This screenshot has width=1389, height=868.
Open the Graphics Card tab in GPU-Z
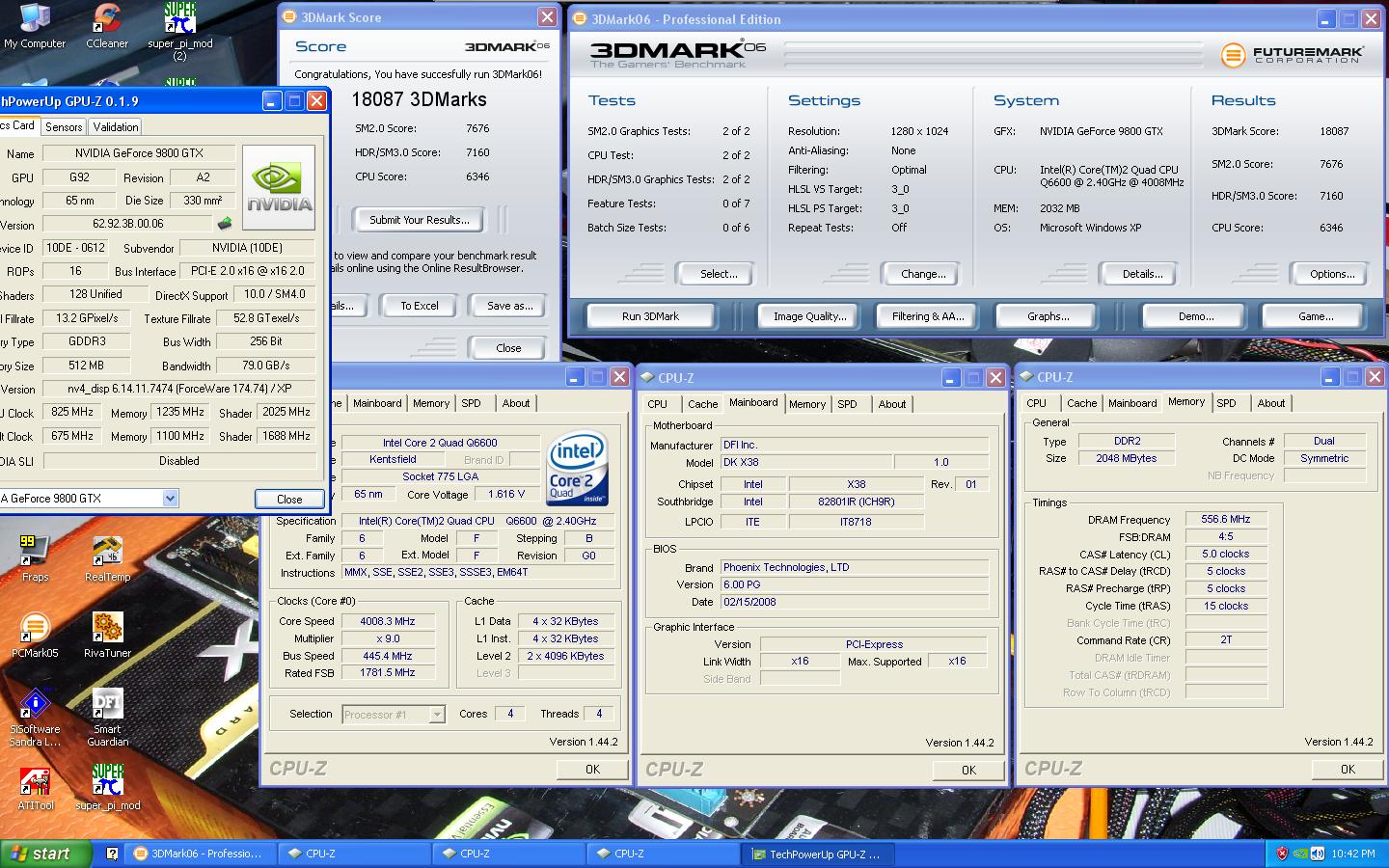(17, 126)
